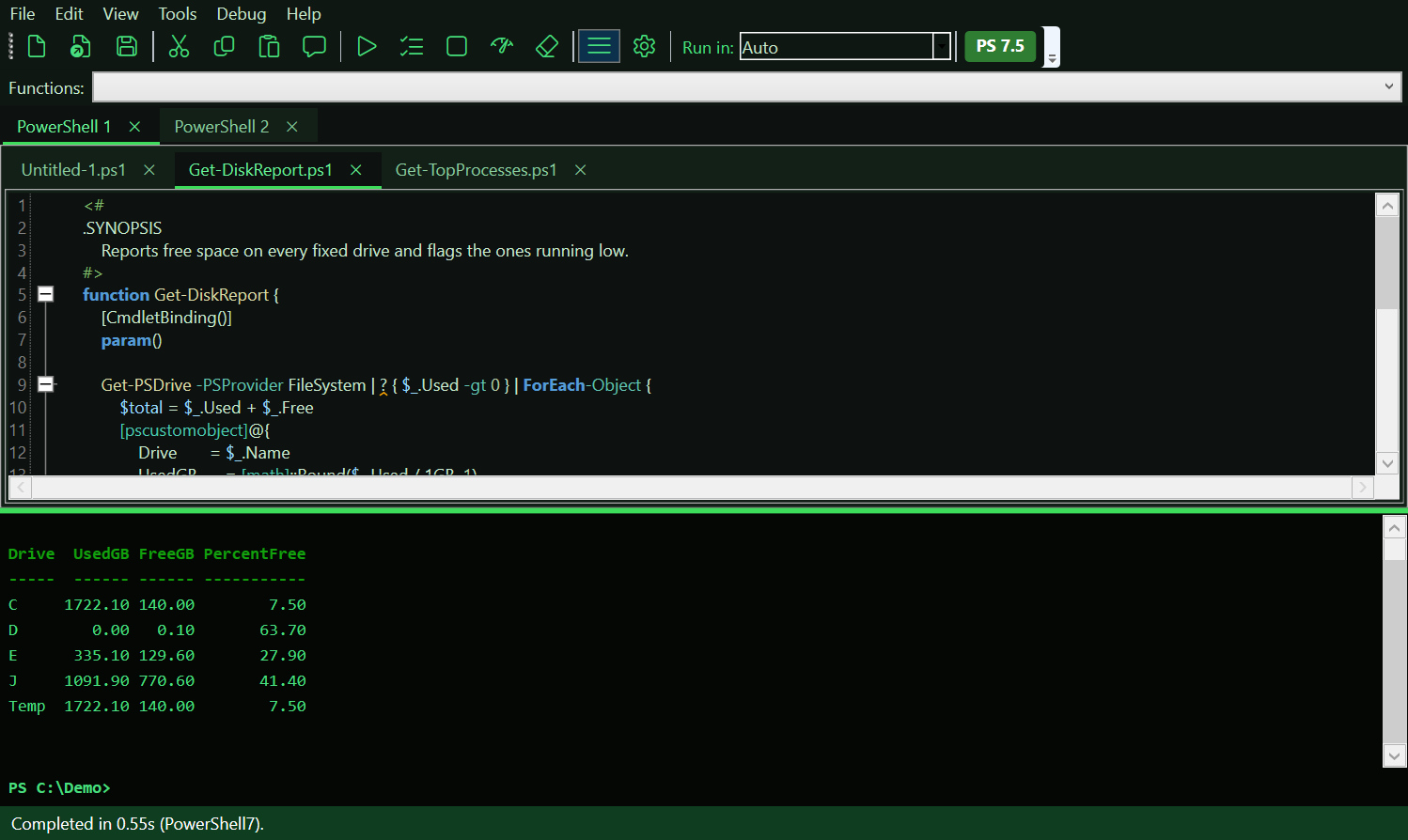Close the PowerShell 1 tab

[x=134, y=127]
